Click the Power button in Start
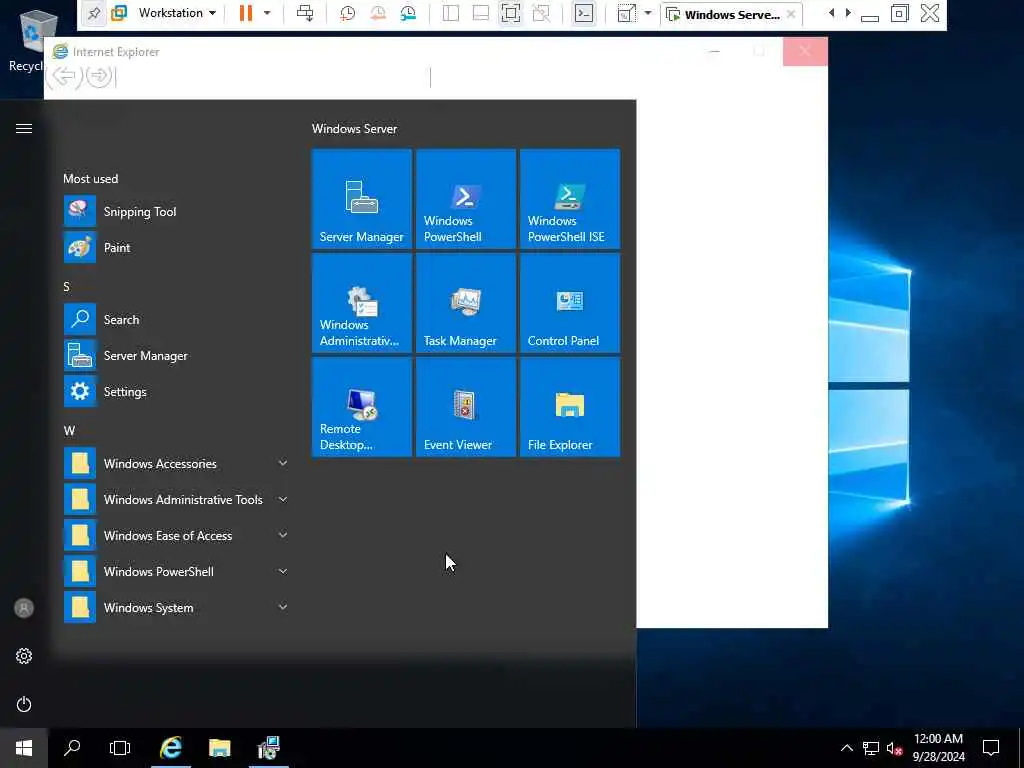 [24, 704]
